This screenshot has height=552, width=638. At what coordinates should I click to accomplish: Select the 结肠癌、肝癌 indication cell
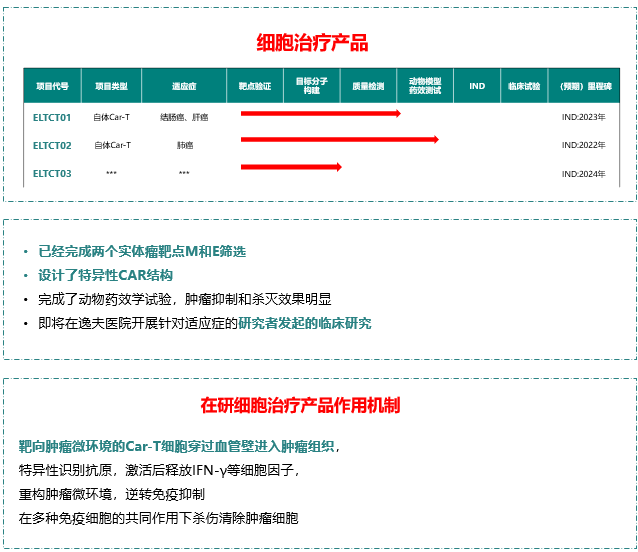[x=184, y=117]
